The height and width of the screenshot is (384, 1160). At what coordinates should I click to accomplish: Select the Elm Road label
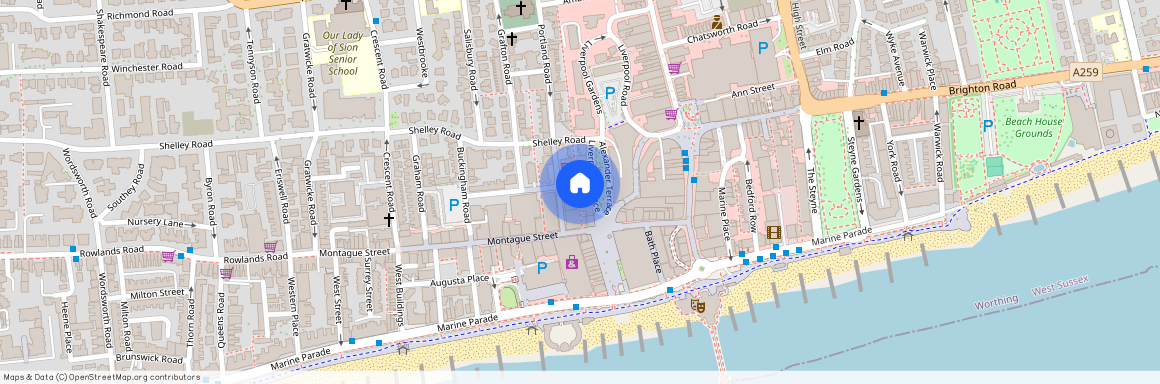point(834,48)
